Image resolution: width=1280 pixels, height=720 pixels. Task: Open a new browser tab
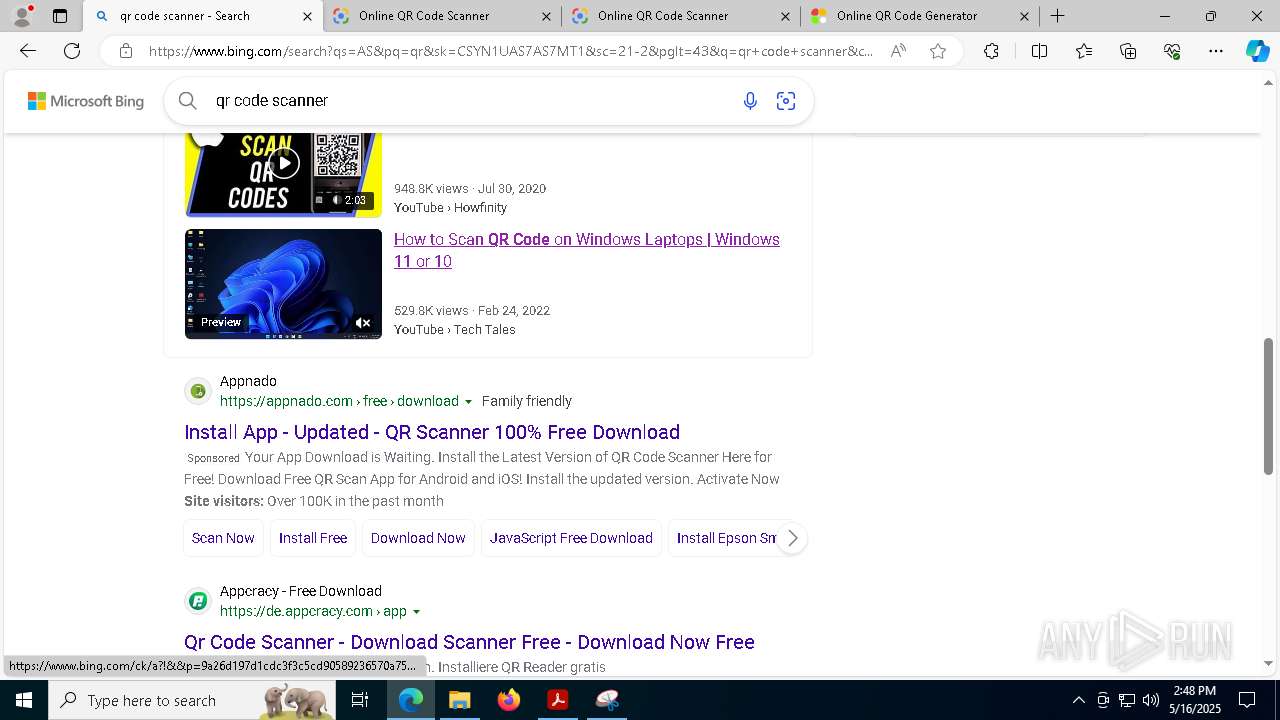click(x=1057, y=16)
